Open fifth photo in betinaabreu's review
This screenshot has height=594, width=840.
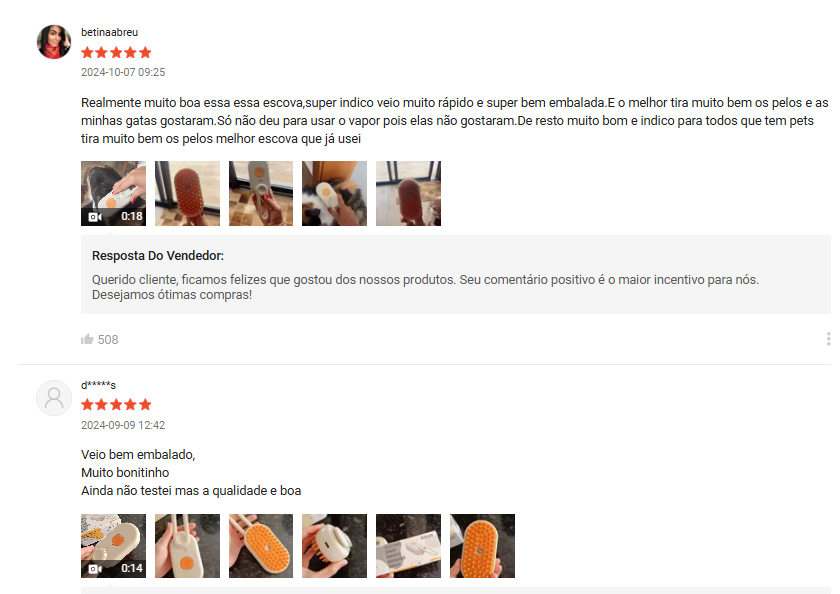408,193
